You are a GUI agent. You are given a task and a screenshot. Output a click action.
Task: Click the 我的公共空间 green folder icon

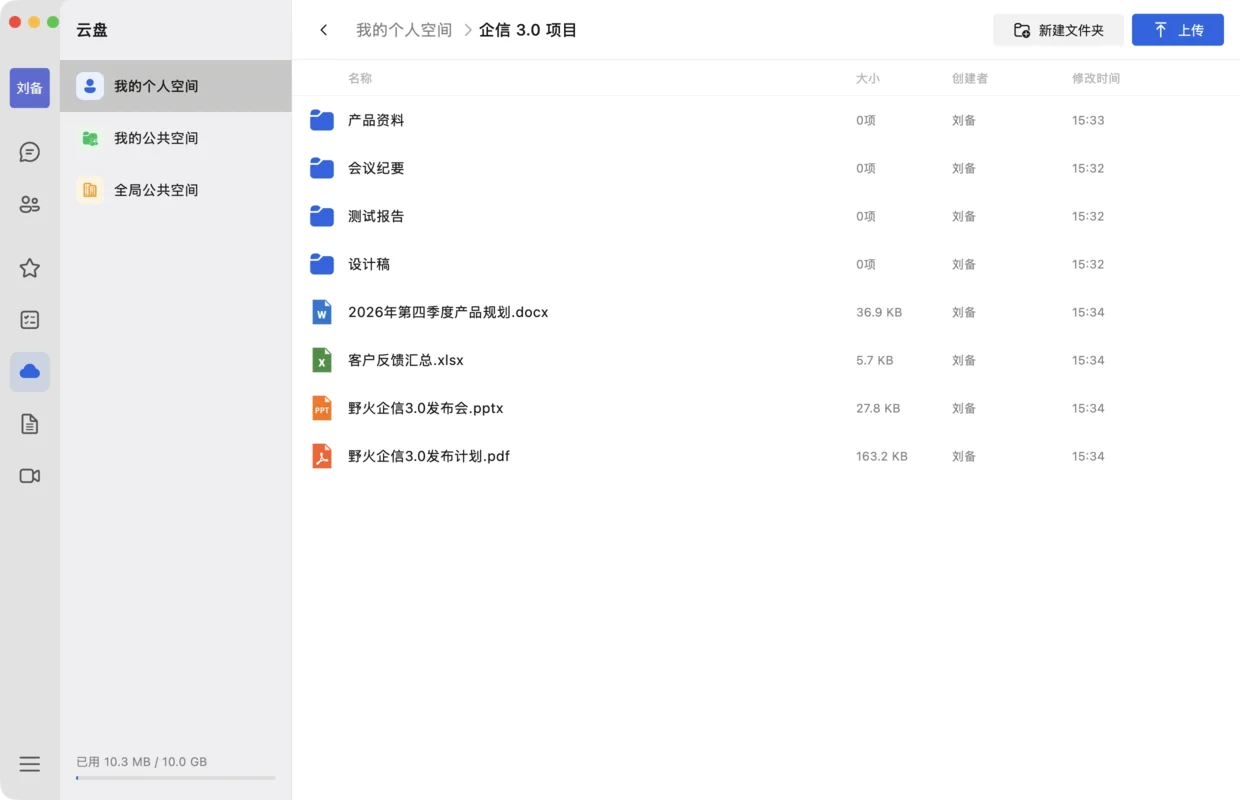[x=90, y=138]
